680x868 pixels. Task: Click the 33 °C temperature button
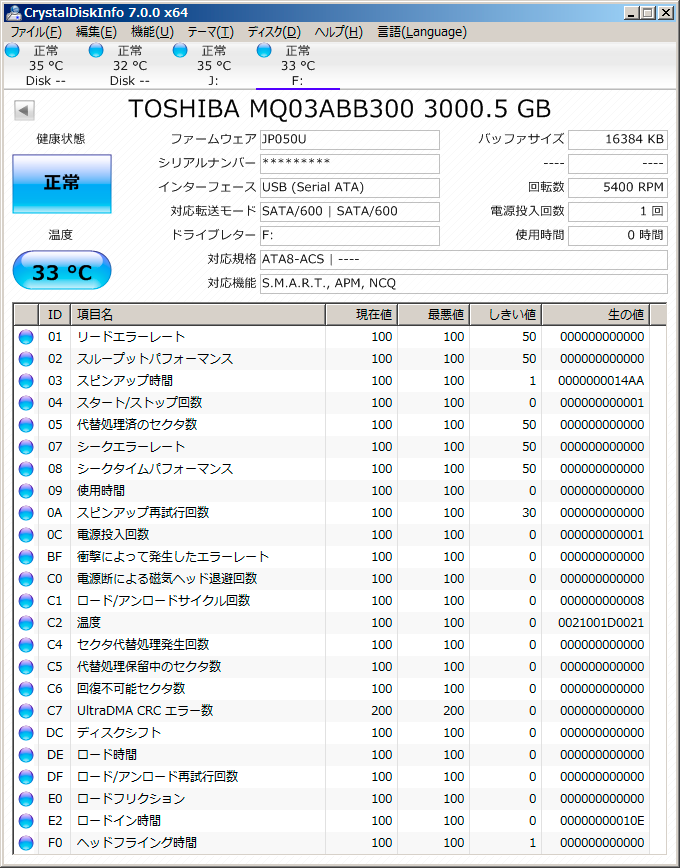coord(62,270)
